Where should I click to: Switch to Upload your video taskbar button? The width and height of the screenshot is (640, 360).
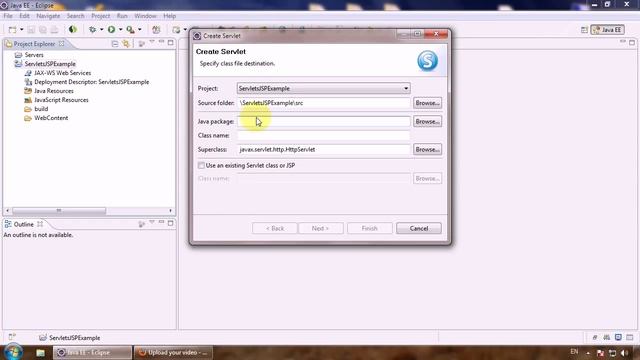click(173, 352)
